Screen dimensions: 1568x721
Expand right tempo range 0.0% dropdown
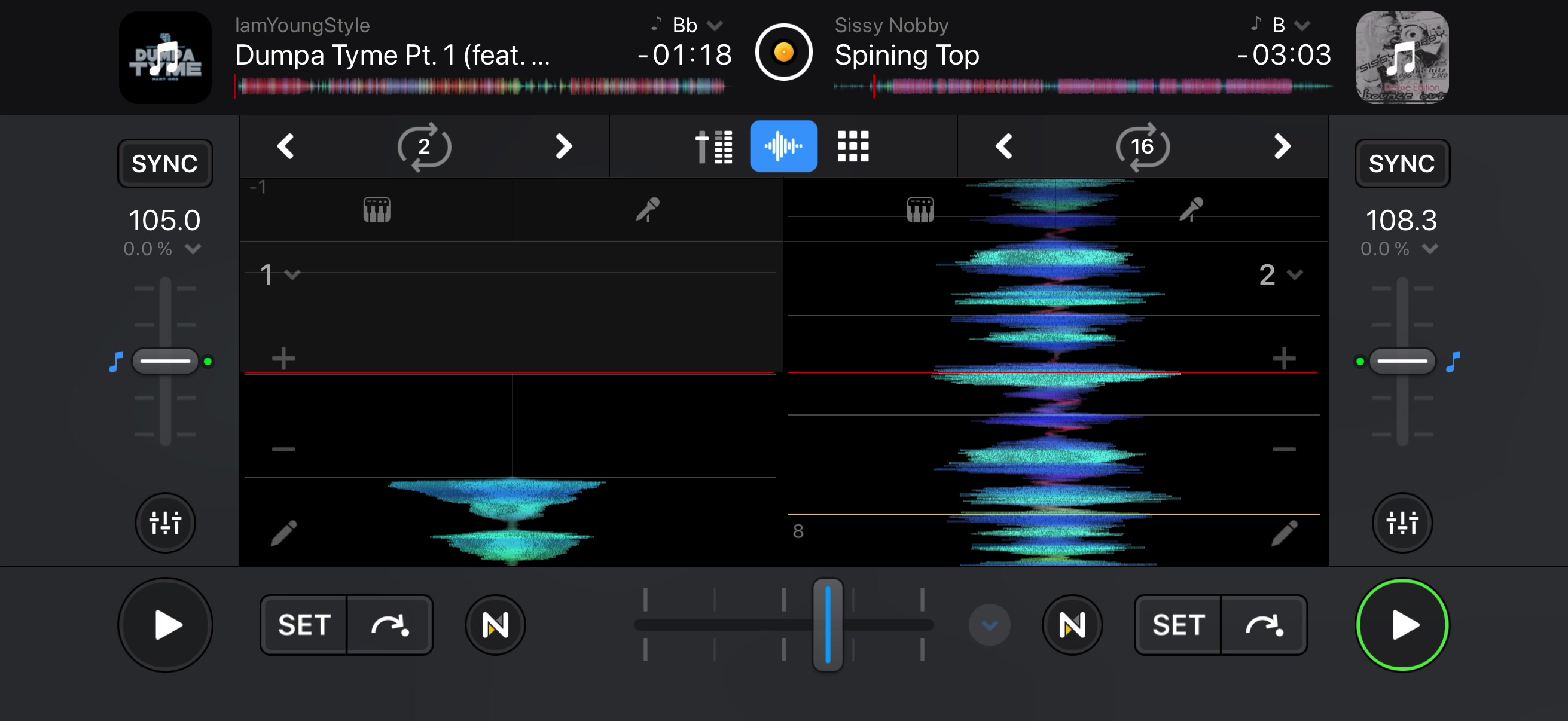click(x=1430, y=249)
